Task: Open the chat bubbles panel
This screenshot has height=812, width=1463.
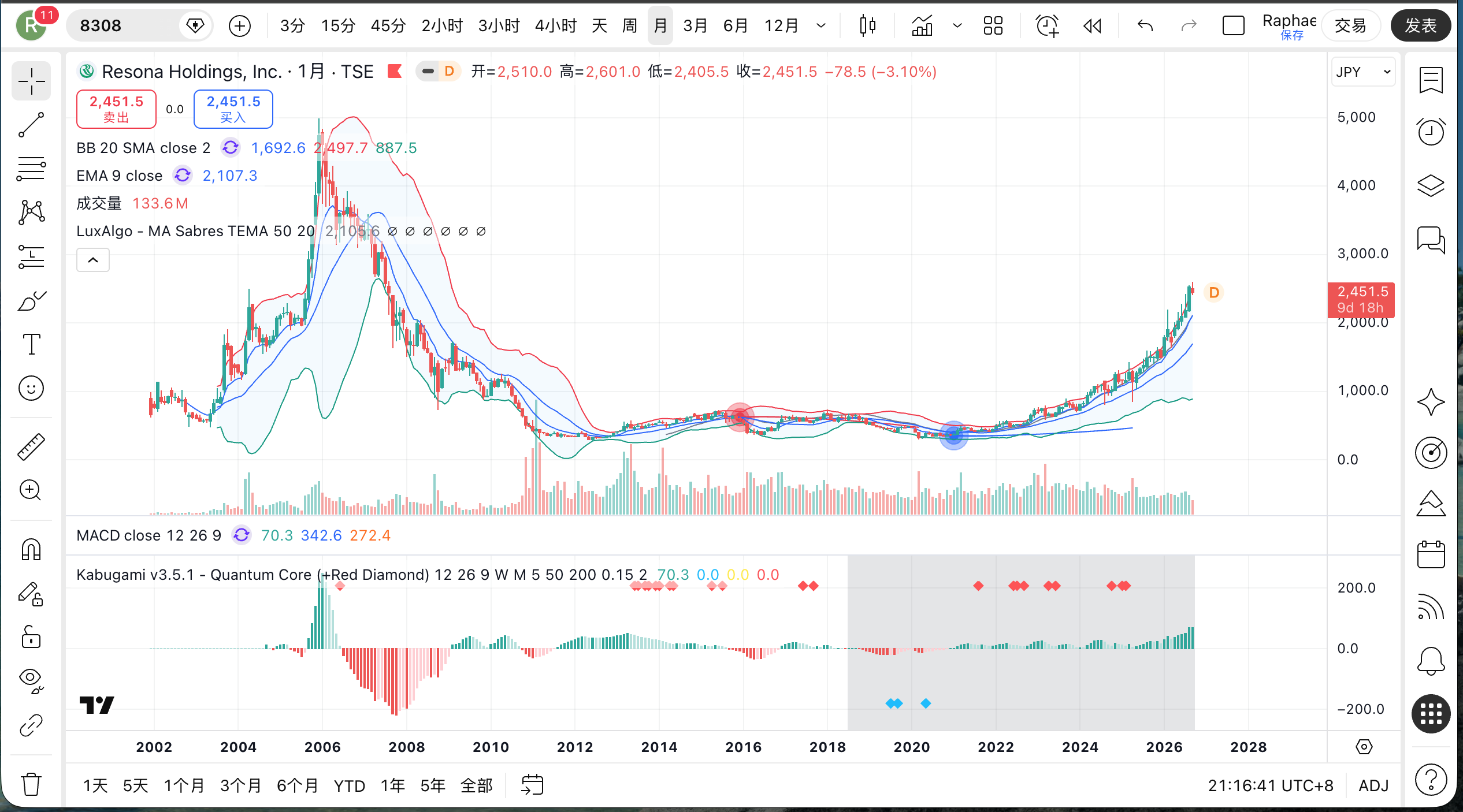Action: coord(1431,239)
